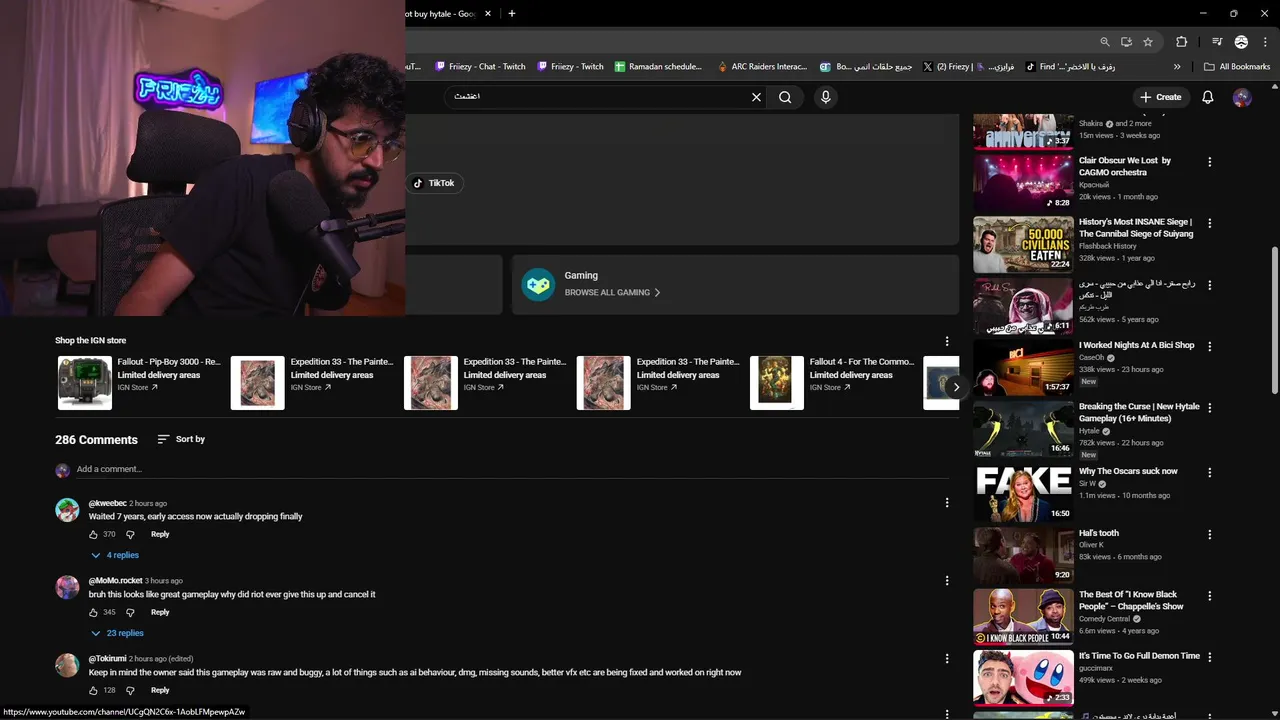Close the 'buy hytale - Google' browser tab
Screen dimensions: 1280x720
point(488,14)
